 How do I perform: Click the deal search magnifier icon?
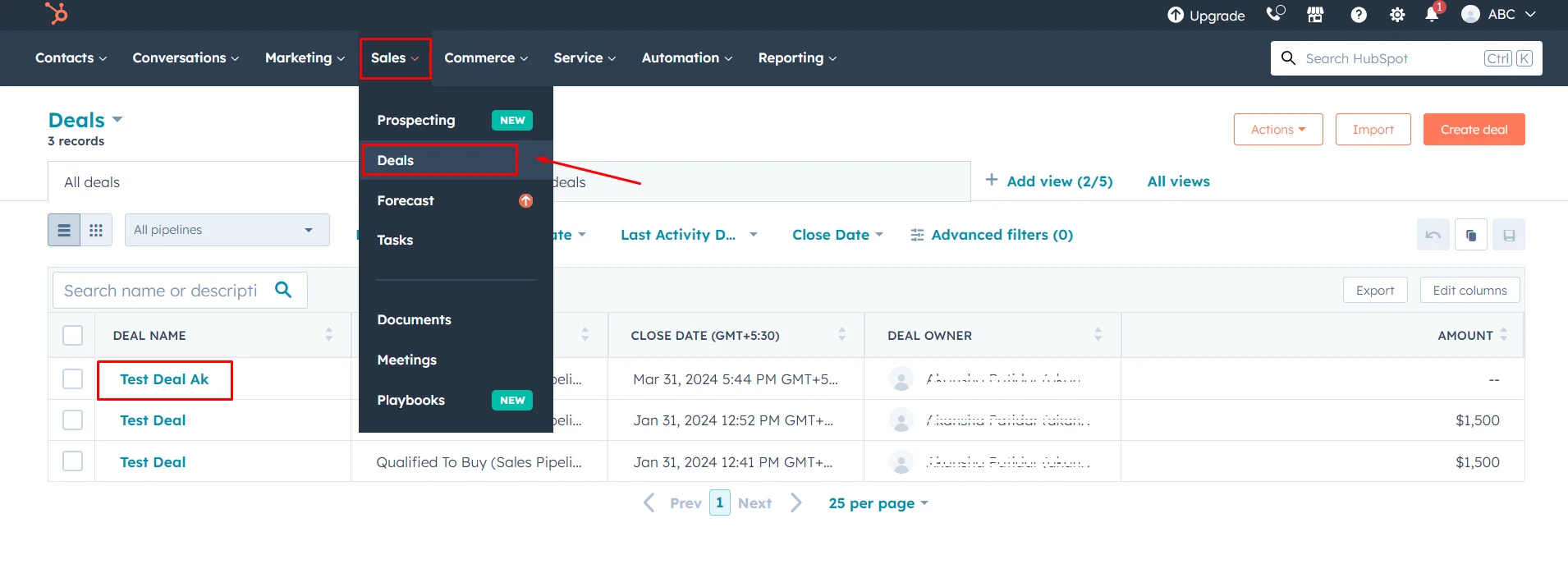coord(283,290)
